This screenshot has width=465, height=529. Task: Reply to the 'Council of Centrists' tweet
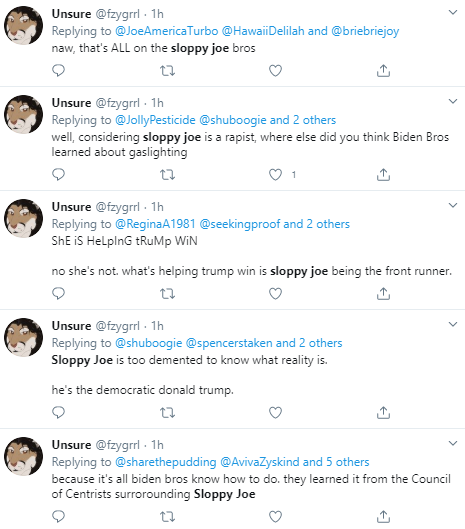[x=58, y=516]
